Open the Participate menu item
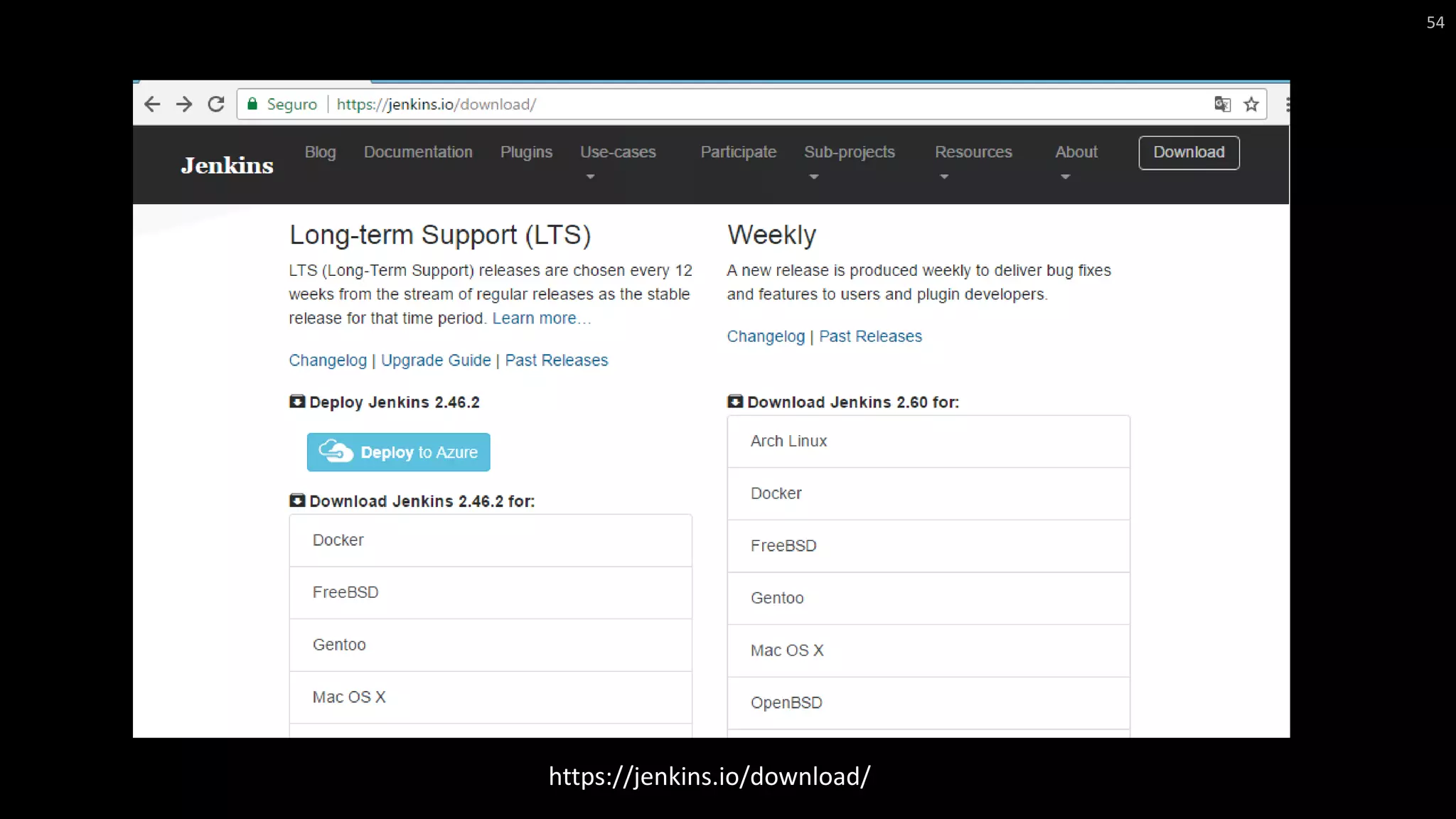The width and height of the screenshot is (1456, 819). click(x=738, y=152)
